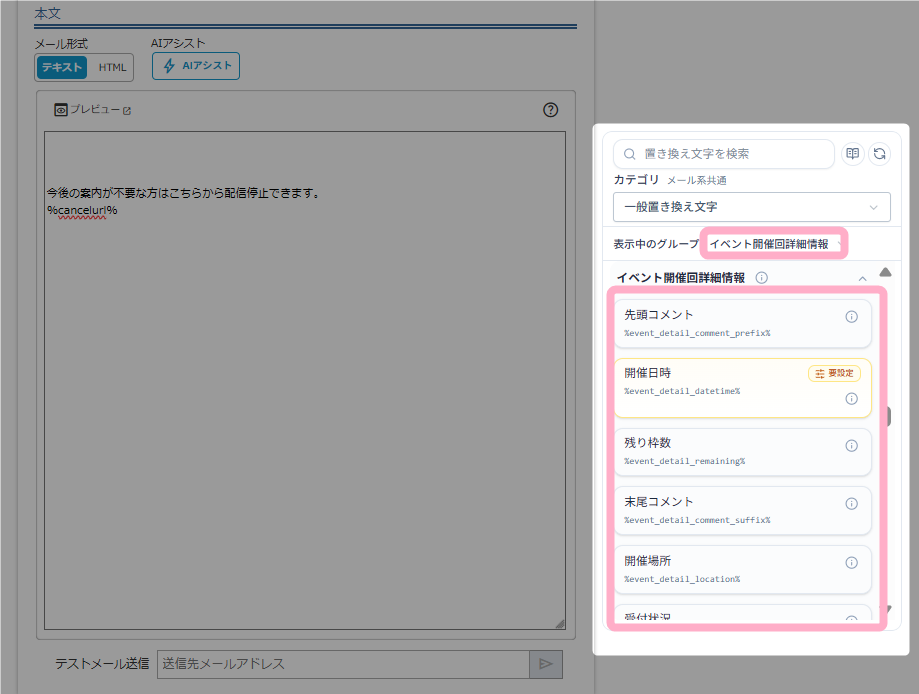Collapse the イベント開催回詳細情報 section chevron
This screenshot has height=694, width=919.
(x=862, y=278)
